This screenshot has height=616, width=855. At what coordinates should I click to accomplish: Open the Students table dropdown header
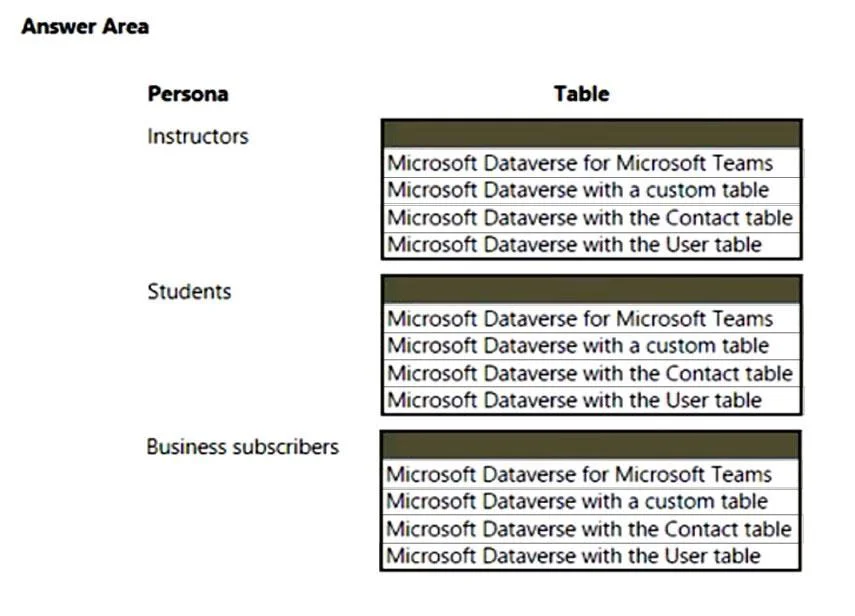click(592, 289)
